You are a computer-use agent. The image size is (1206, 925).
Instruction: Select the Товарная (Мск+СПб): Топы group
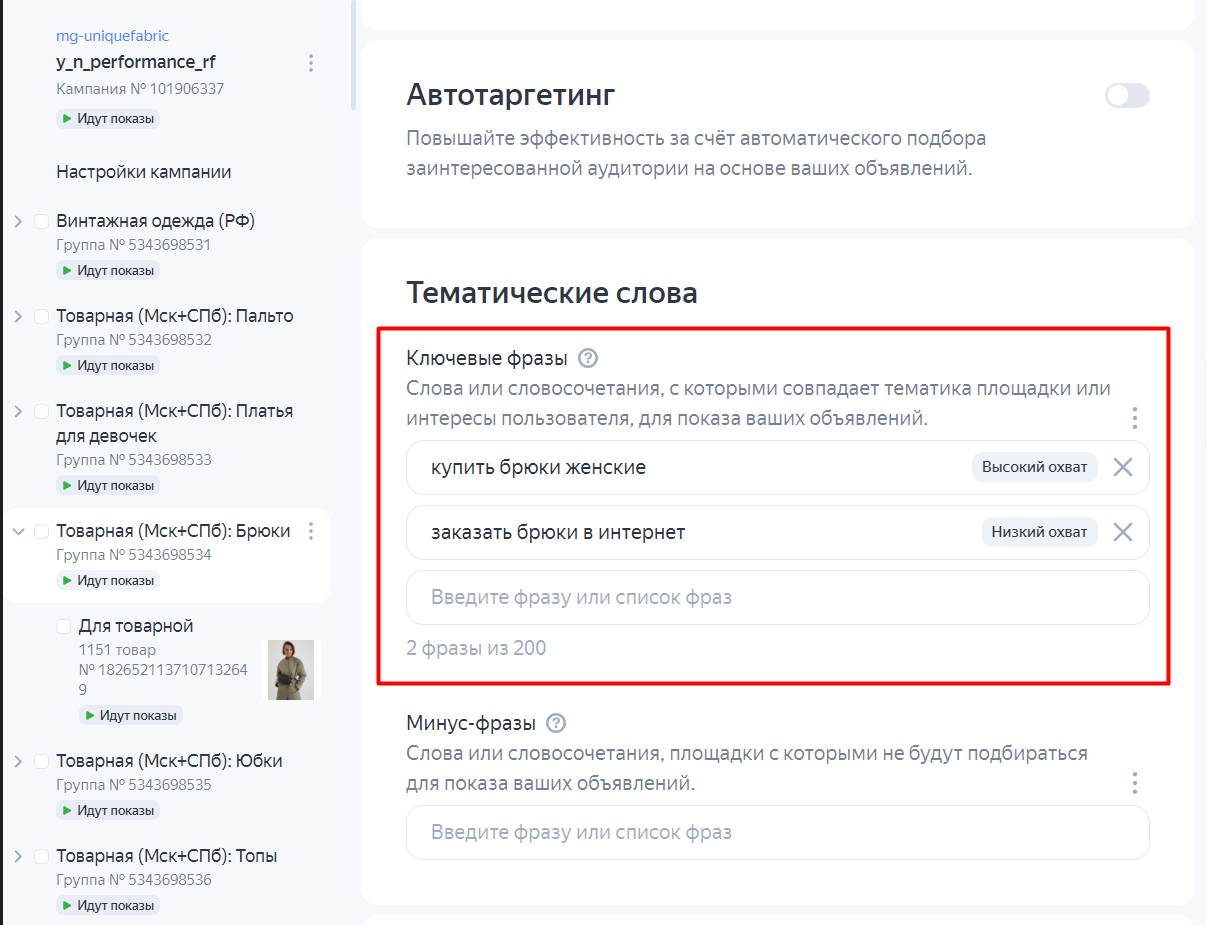point(166,856)
